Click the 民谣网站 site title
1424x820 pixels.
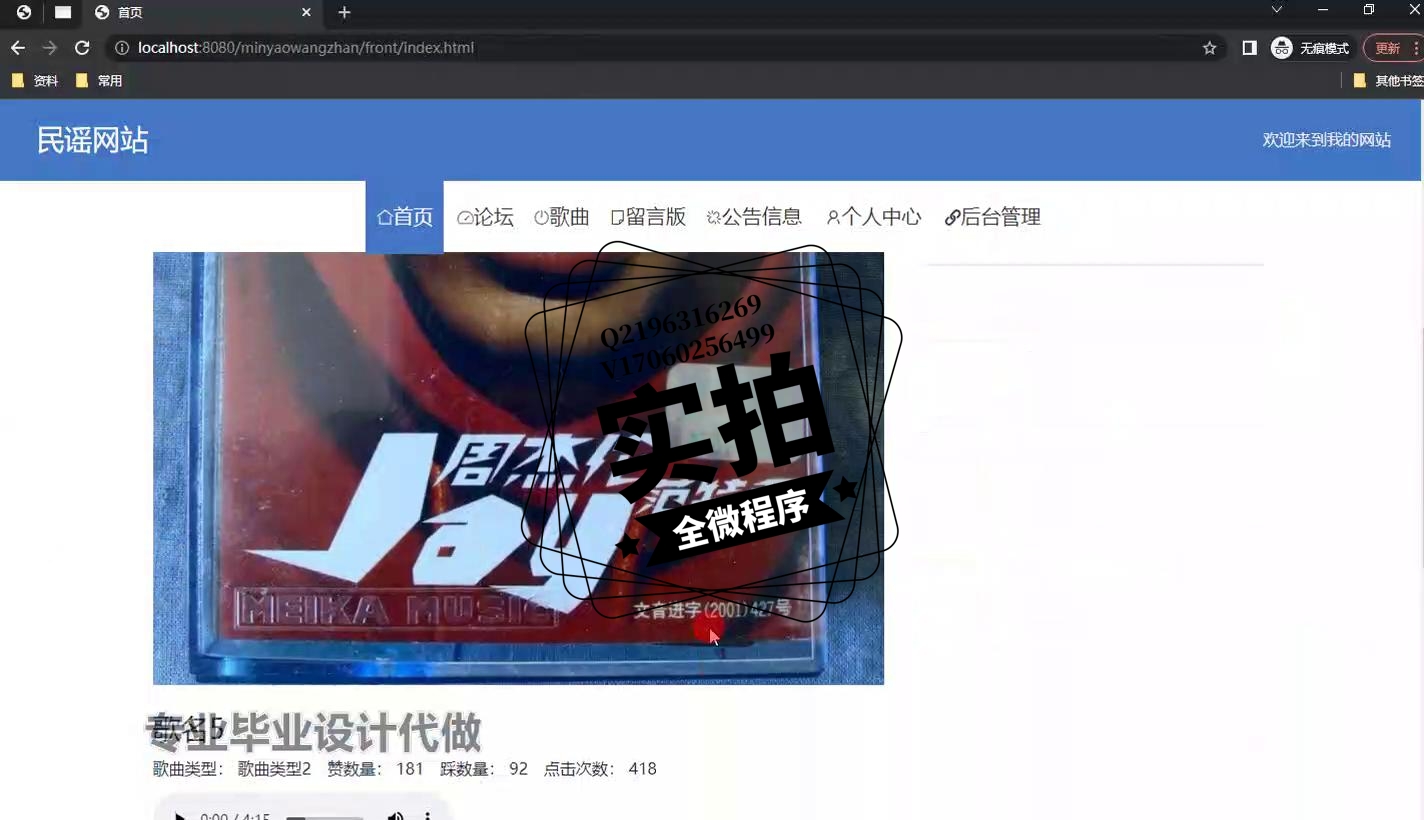point(92,140)
